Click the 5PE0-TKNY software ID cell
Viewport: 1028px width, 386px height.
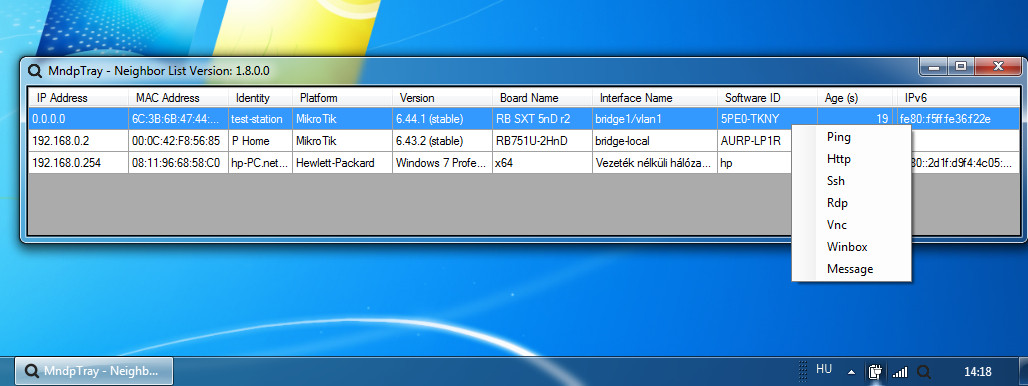point(767,119)
